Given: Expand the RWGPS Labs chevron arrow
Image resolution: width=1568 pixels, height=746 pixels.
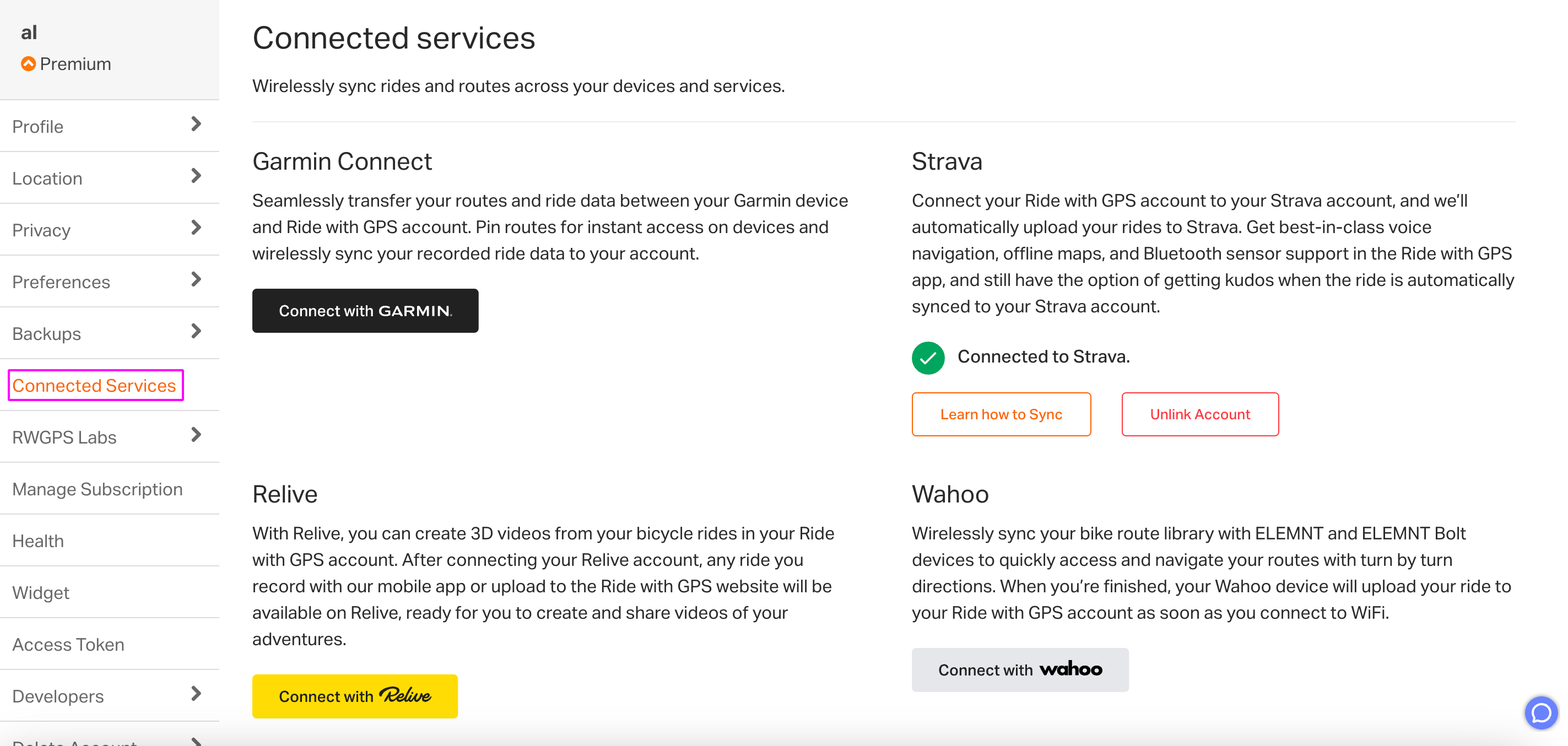Looking at the screenshot, I should [196, 435].
